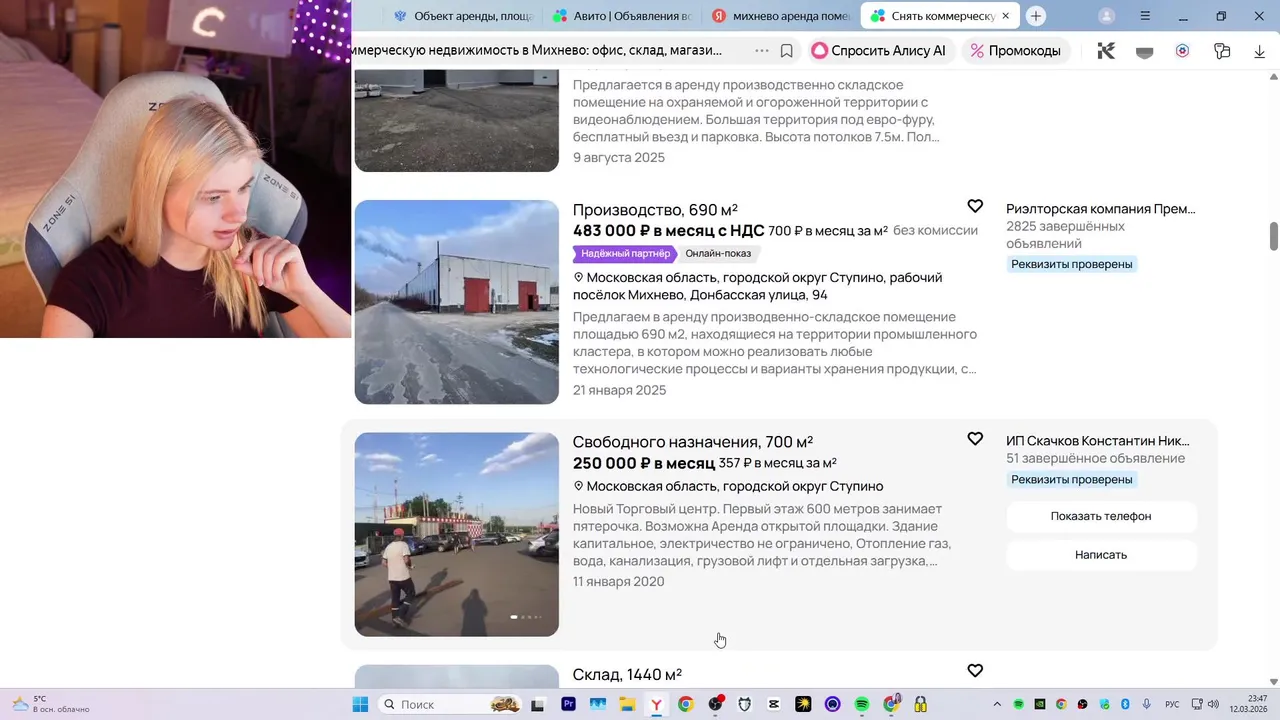The width and height of the screenshot is (1280, 720).
Task: Open browser downloads arrow icon
Action: tap(1259, 51)
